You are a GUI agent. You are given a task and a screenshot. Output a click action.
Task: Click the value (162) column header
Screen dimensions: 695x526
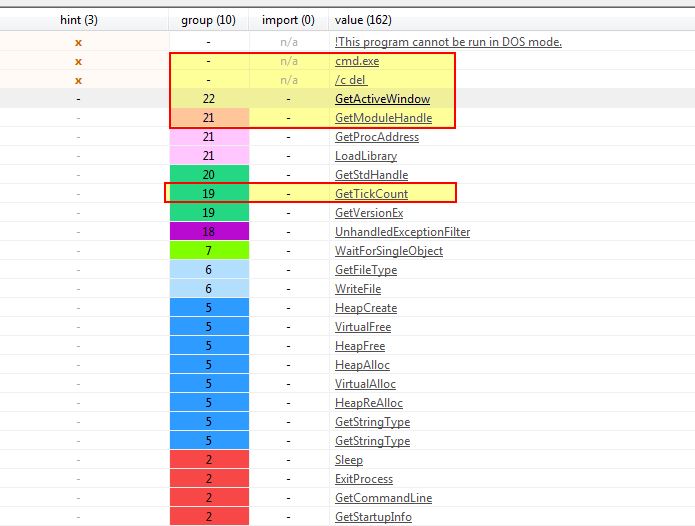tap(363, 20)
